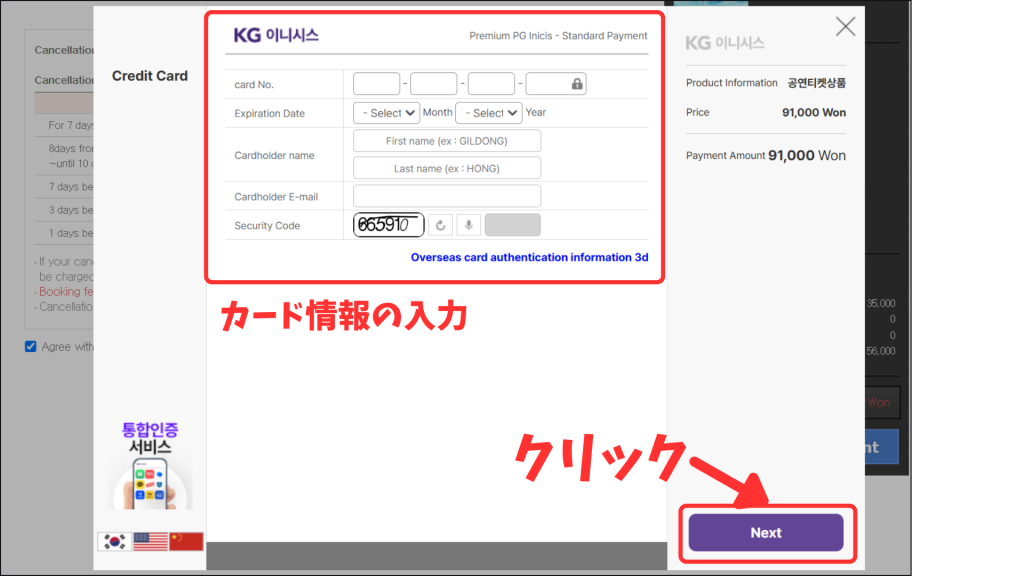Open Overseas card authentication information 3d link

pyautogui.click(x=529, y=257)
